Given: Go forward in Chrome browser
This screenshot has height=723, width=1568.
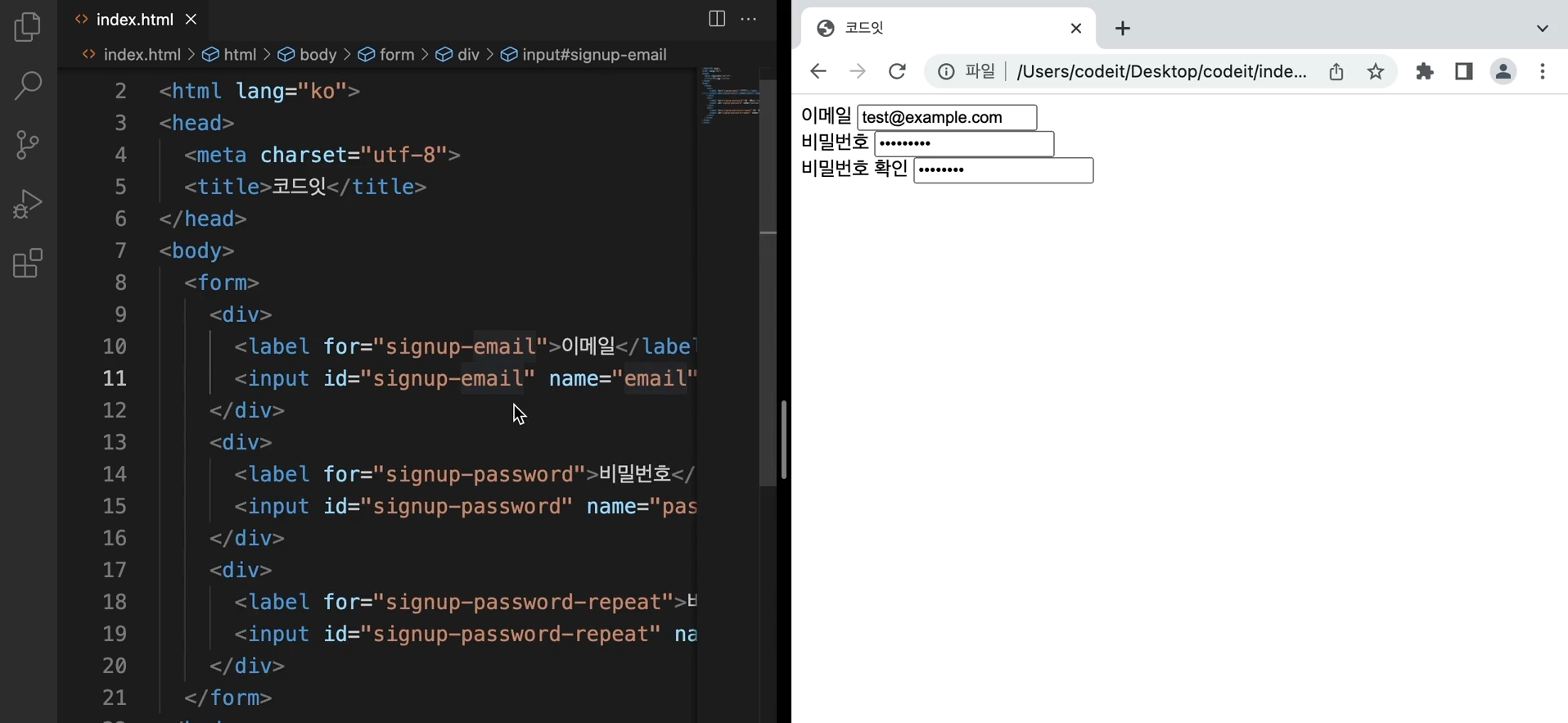Looking at the screenshot, I should 857,71.
